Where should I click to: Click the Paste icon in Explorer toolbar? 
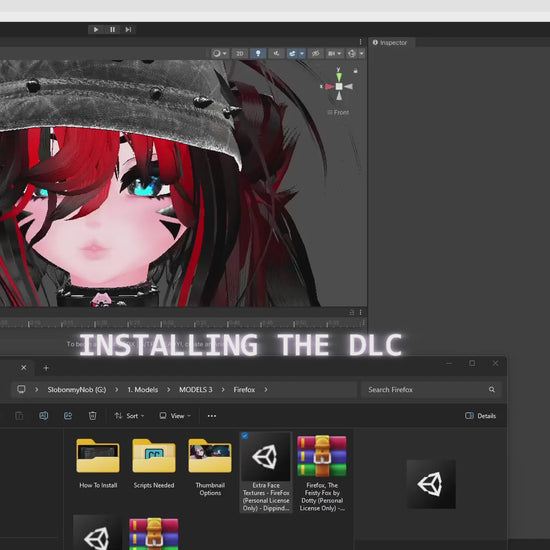click(19, 416)
